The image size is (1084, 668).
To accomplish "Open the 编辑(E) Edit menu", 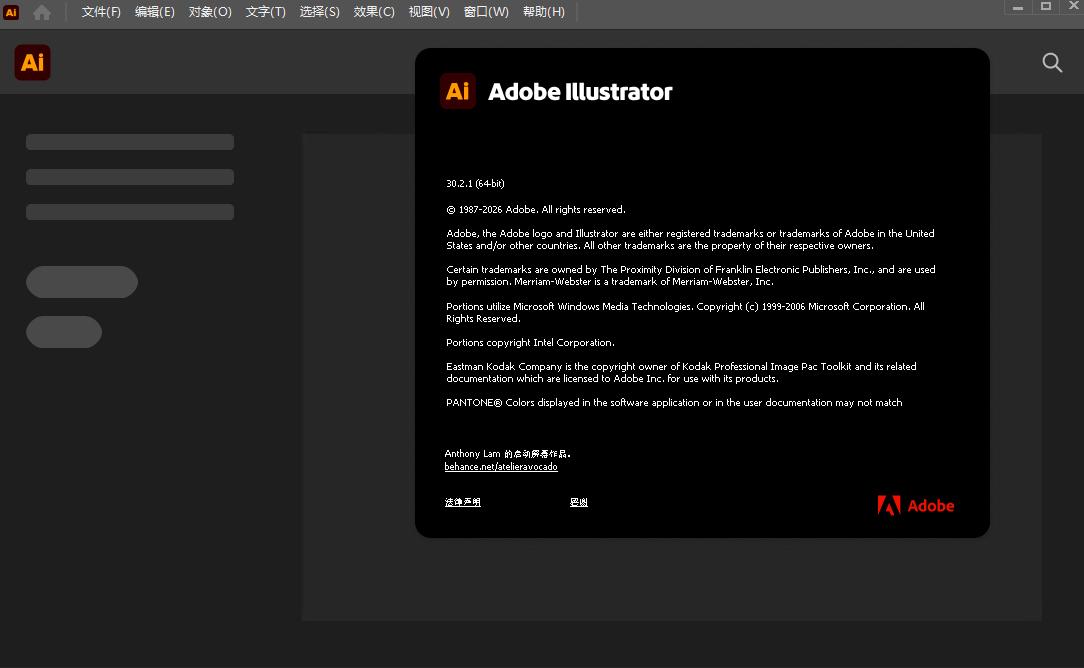I will pos(155,13).
